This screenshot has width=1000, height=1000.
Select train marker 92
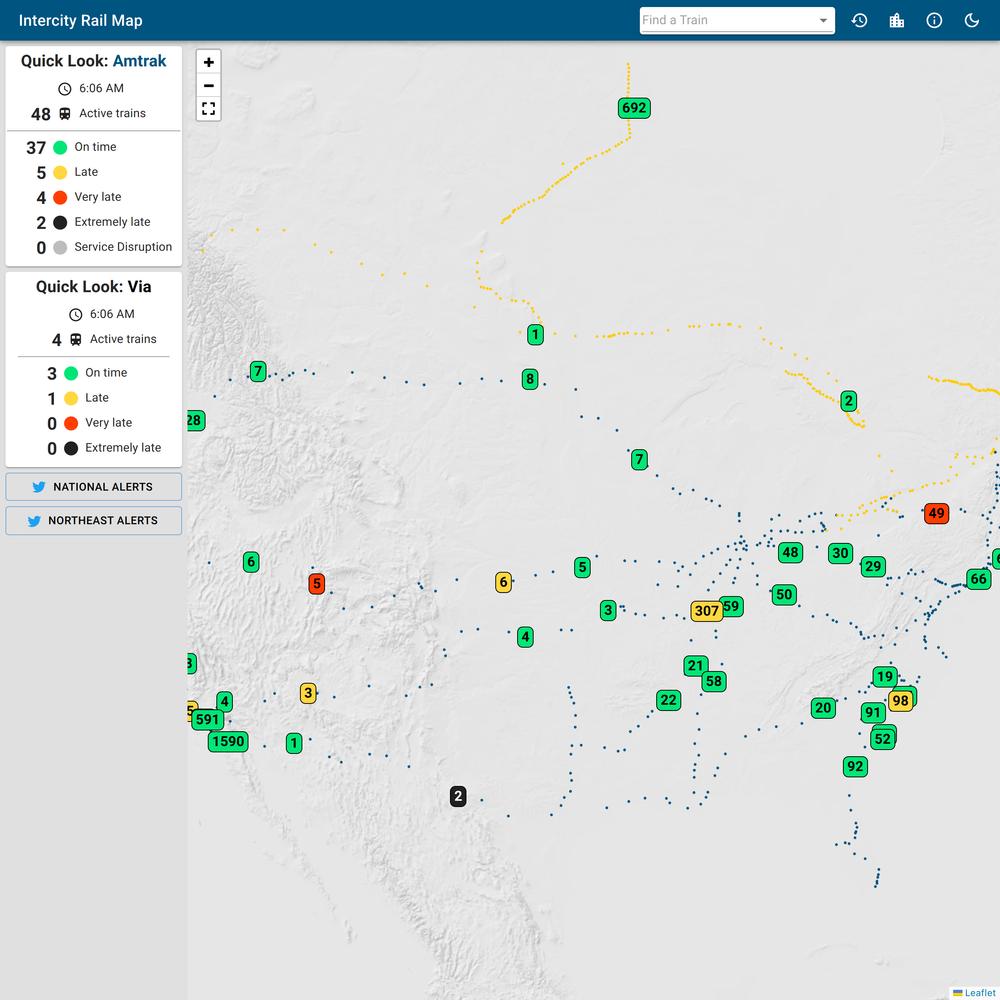[855, 766]
